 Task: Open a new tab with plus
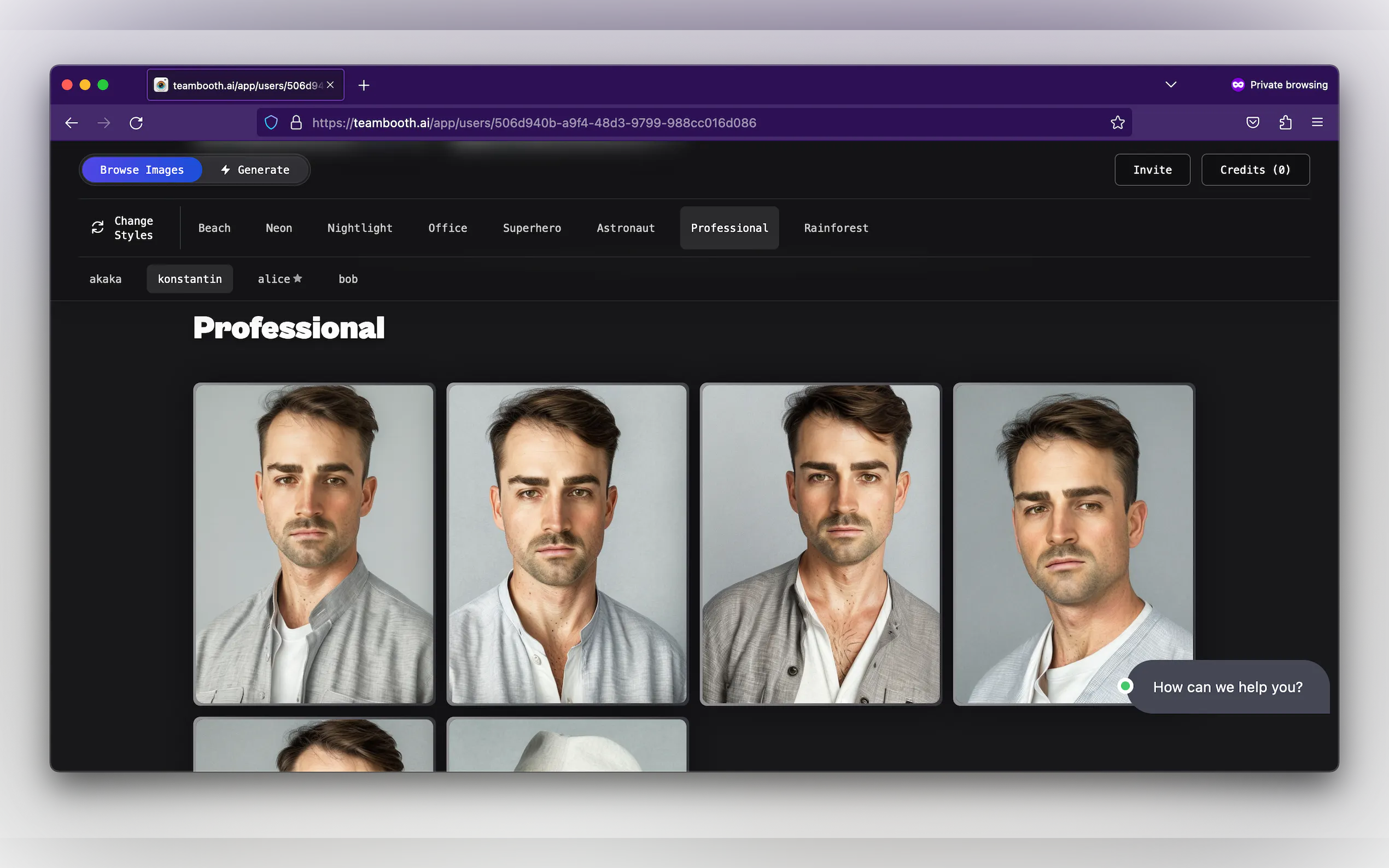pyautogui.click(x=364, y=85)
